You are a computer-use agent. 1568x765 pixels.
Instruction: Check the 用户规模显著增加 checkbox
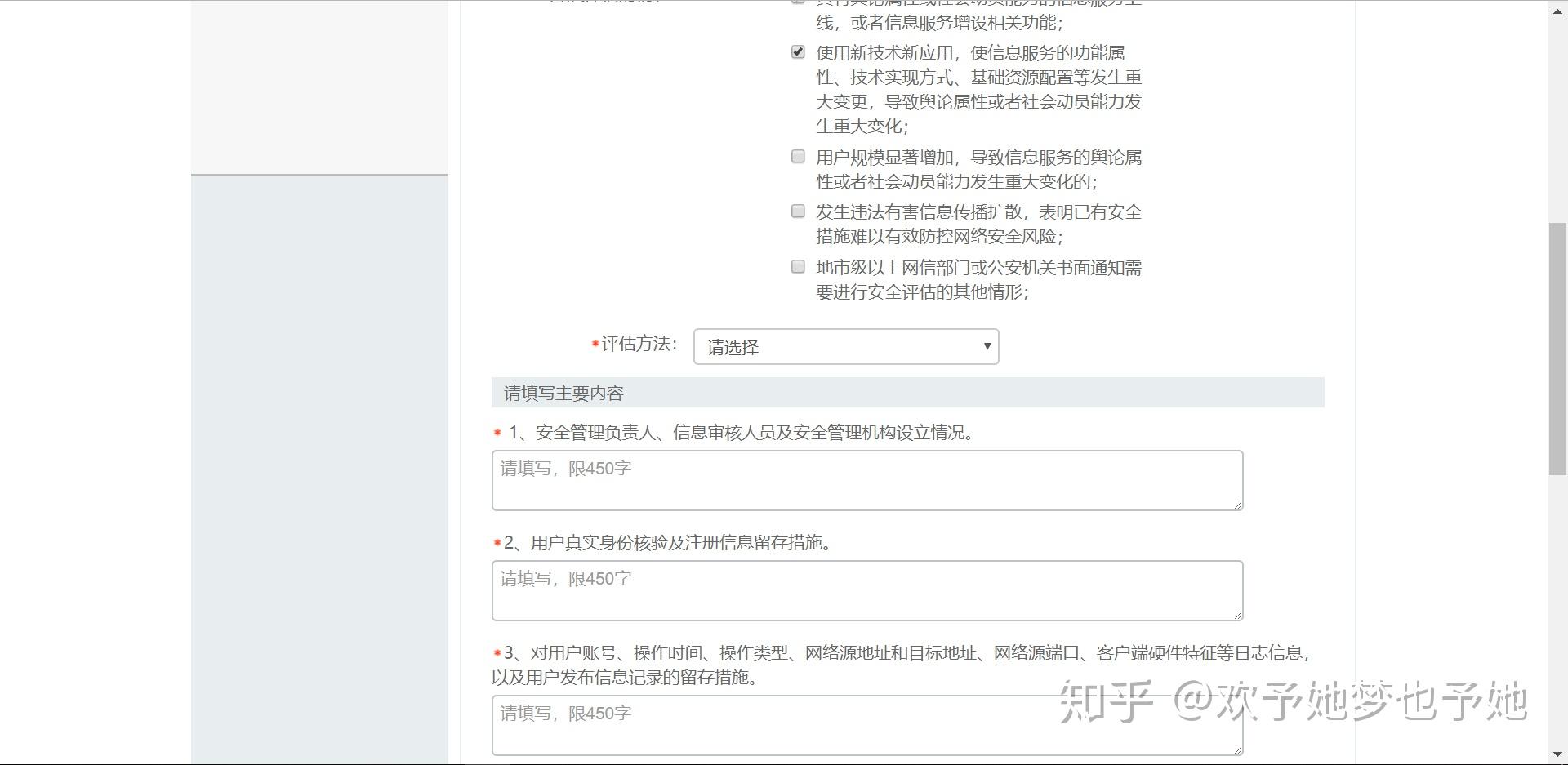coord(798,156)
